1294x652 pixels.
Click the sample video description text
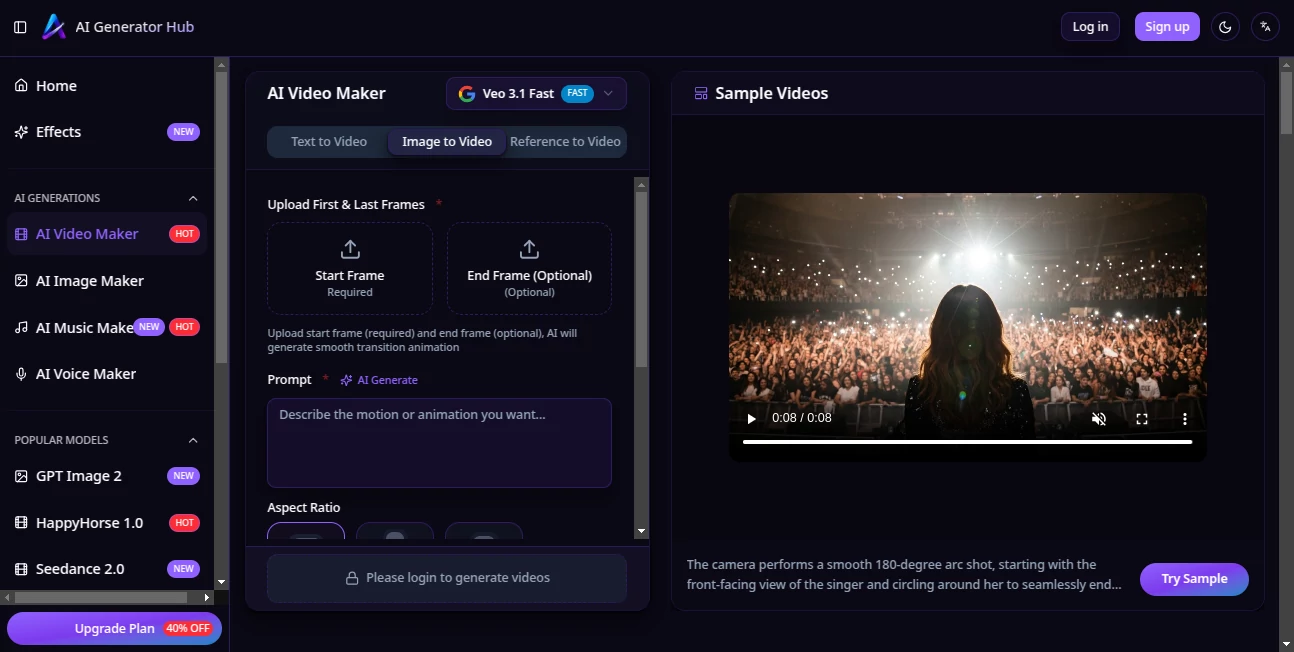coord(905,574)
